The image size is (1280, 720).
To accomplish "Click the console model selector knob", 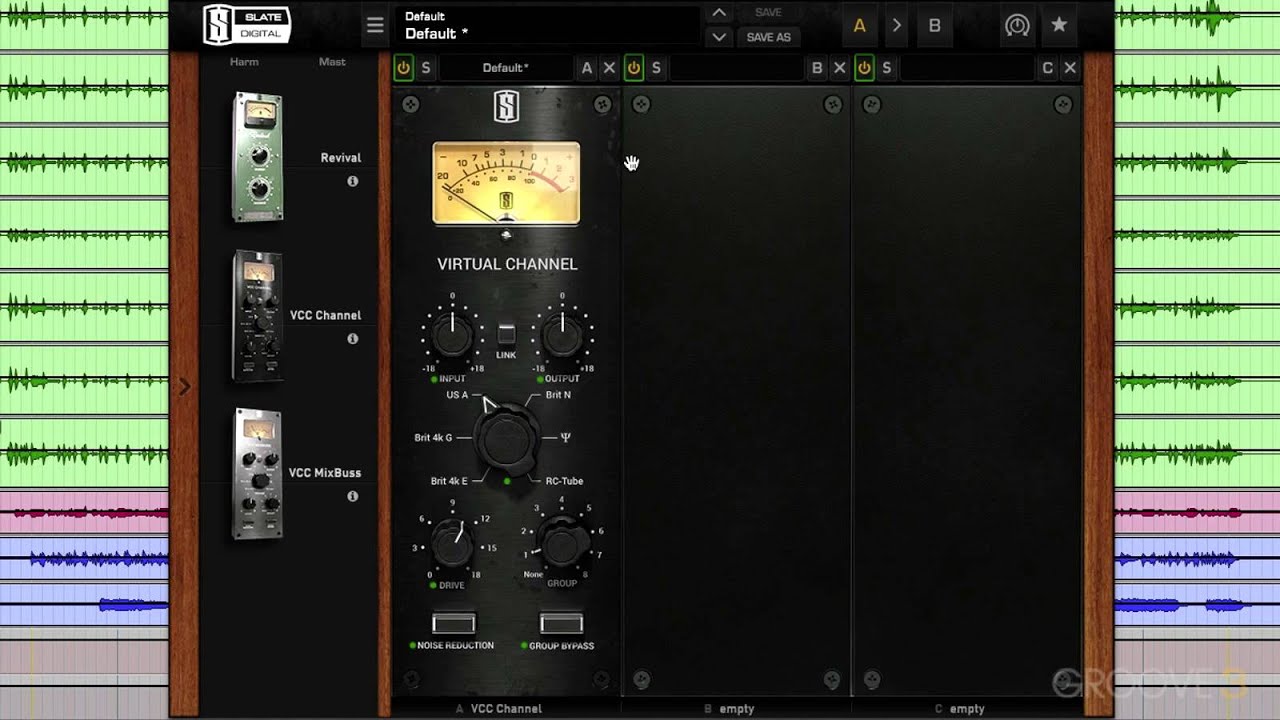I will (x=506, y=440).
